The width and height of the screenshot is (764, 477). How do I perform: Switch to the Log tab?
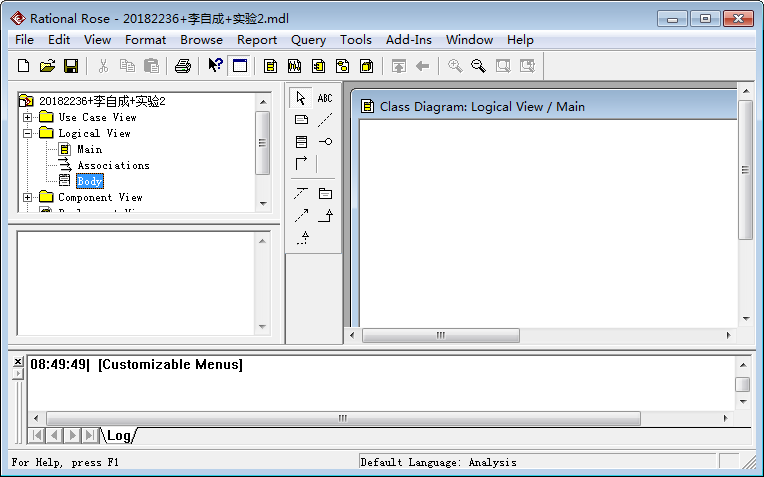pyautogui.click(x=118, y=436)
